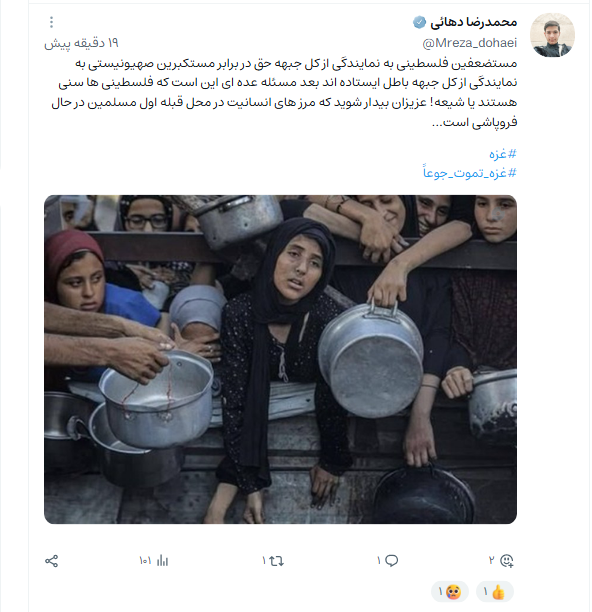Open the user's round profile avatar
This screenshot has height=612, width=592.
pyautogui.click(x=552, y=35)
